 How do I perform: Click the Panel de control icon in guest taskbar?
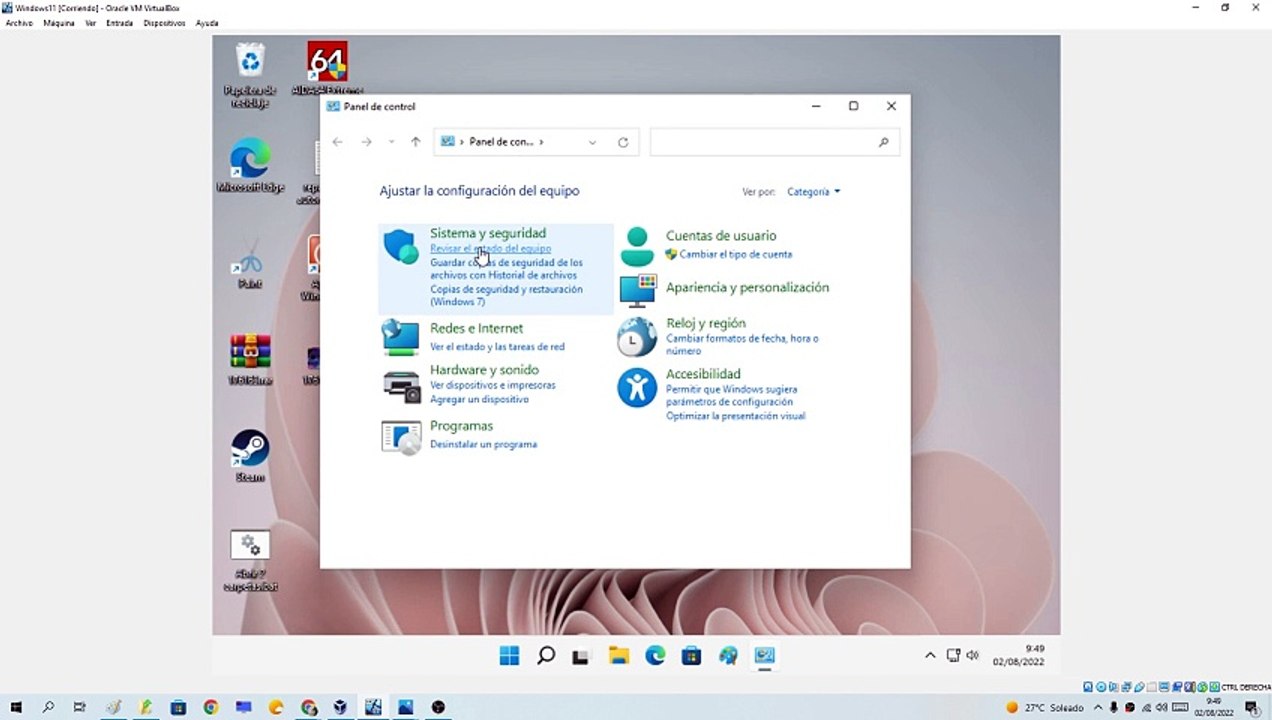coord(765,656)
